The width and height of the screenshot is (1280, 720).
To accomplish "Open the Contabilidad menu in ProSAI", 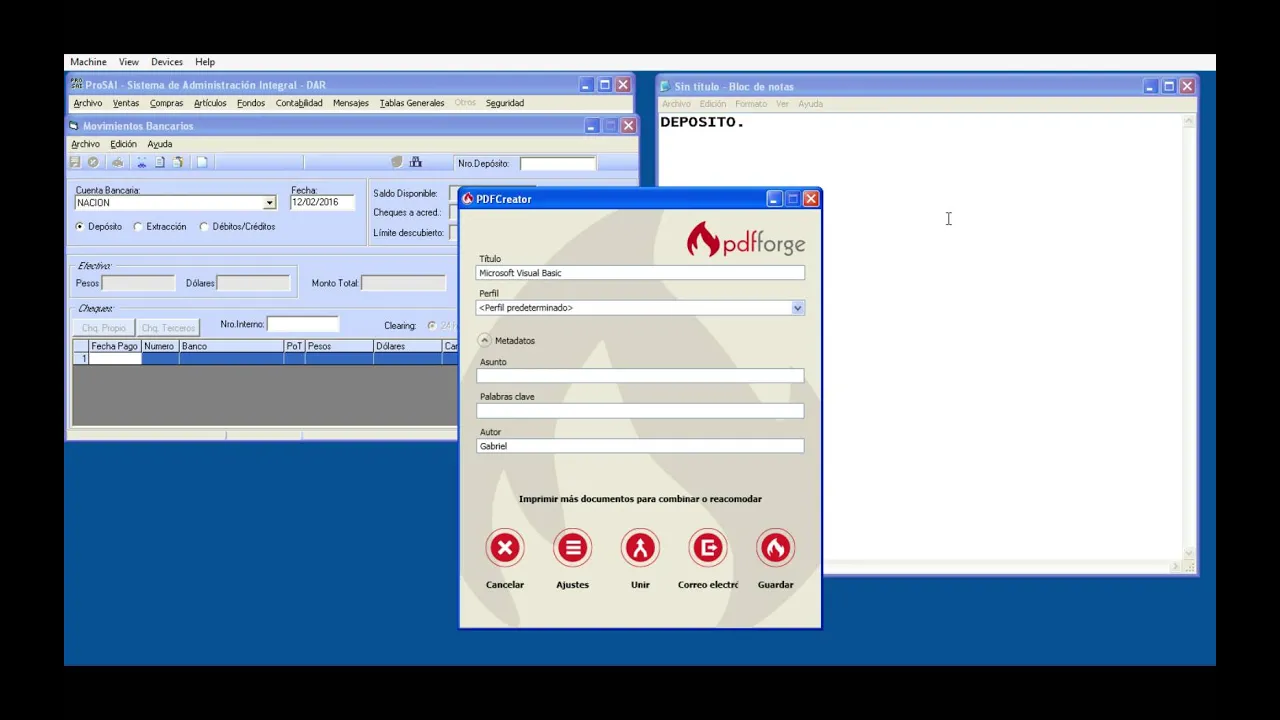I will 299,103.
